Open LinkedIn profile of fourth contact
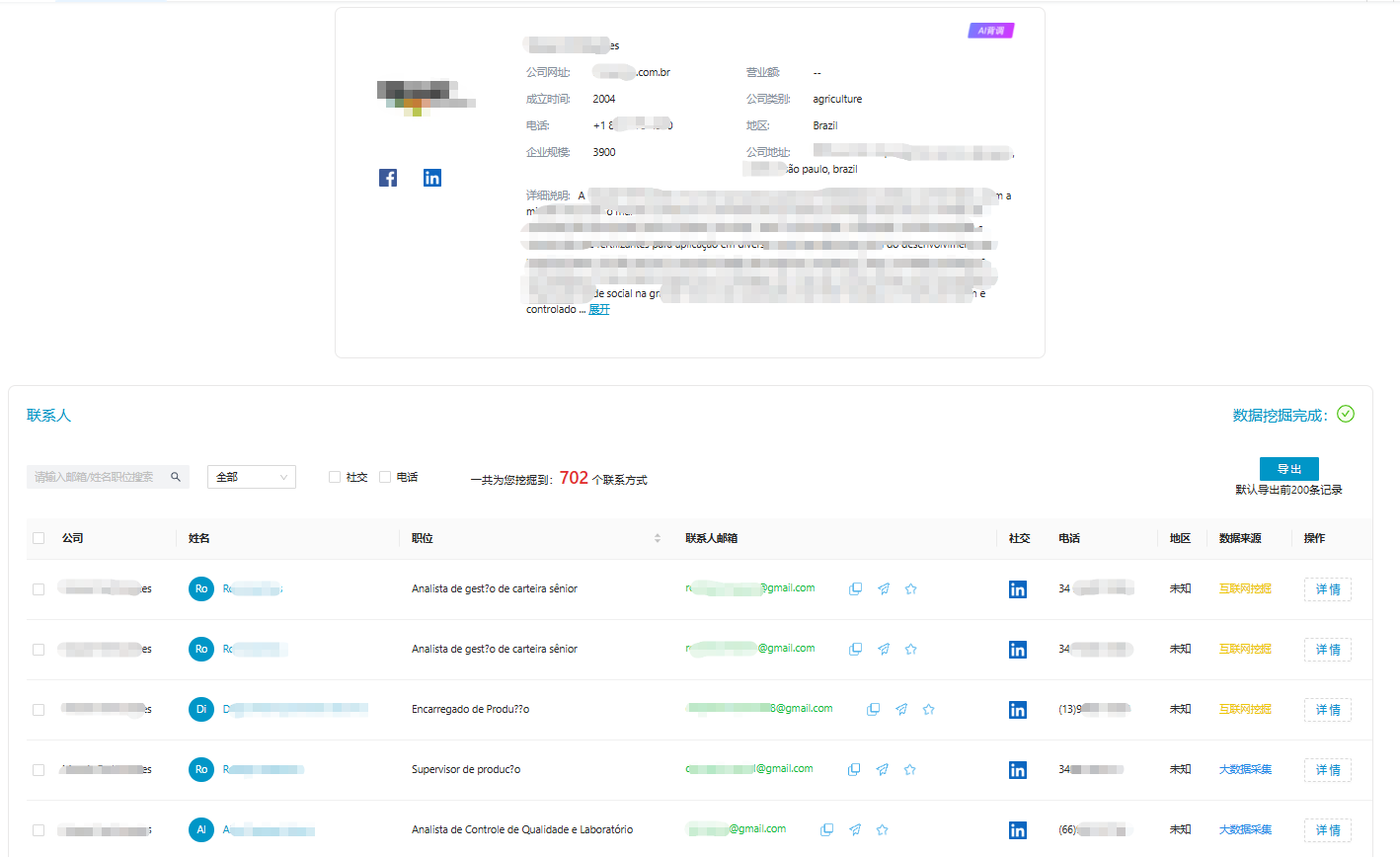Viewport: 1400px width, 857px height. [1017, 769]
